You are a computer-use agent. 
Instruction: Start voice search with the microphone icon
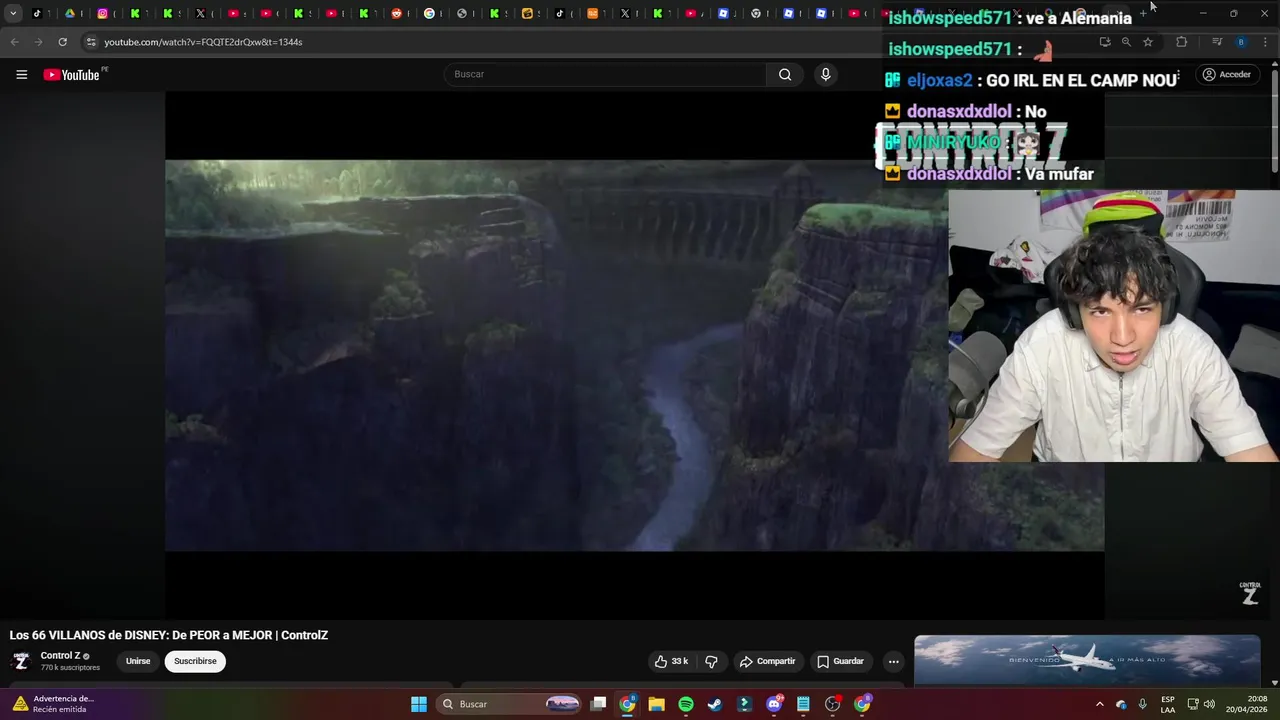tap(825, 74)
